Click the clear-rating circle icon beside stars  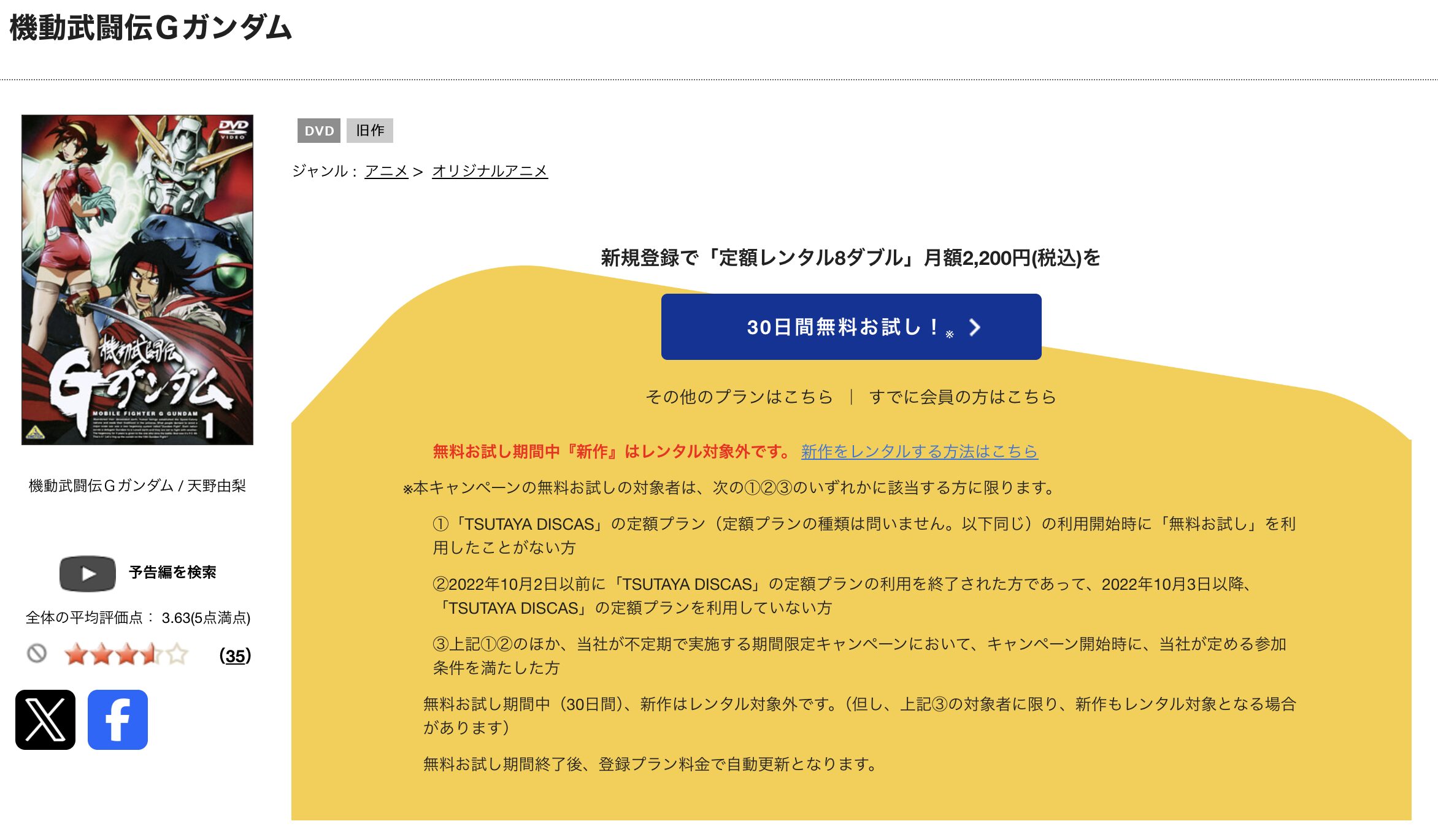click(x=37, y=654)
